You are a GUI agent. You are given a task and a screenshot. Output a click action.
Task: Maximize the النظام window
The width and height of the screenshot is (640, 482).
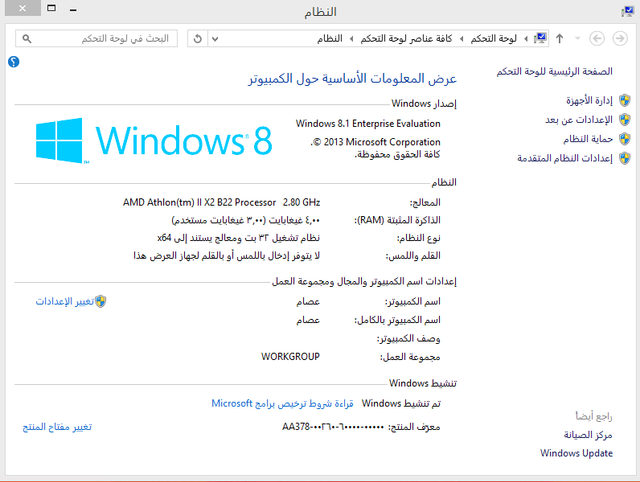tap(51, 8)
